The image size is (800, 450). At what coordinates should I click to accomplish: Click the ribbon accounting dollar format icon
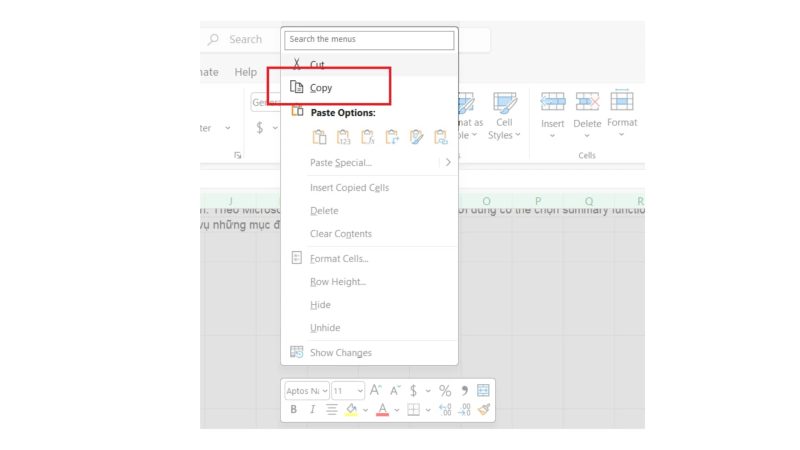click(260, 128)
